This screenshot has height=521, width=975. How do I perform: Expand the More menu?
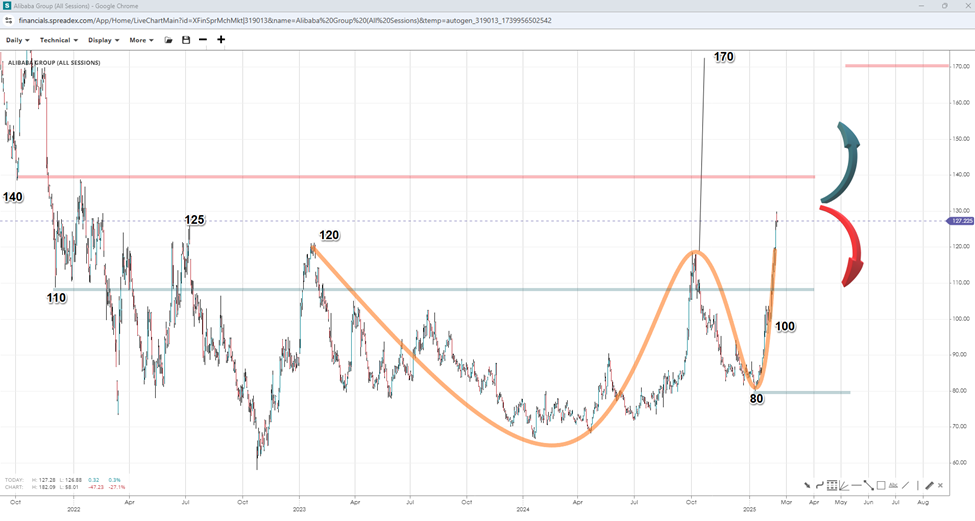[x=141, y=40]
